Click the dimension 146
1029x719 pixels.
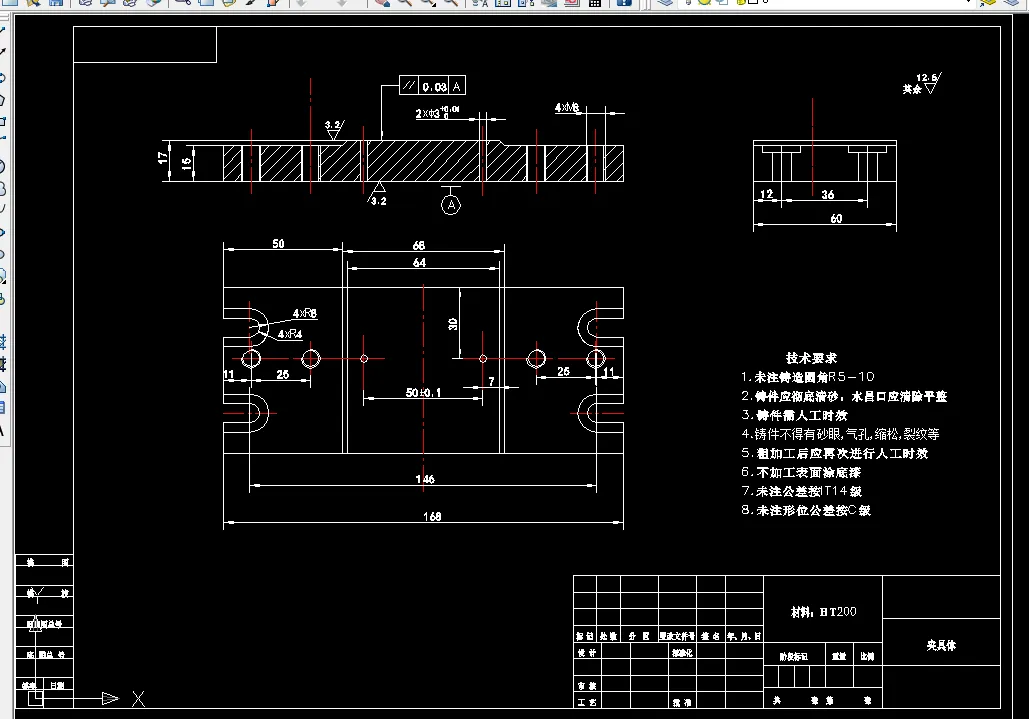pos(425,479)
